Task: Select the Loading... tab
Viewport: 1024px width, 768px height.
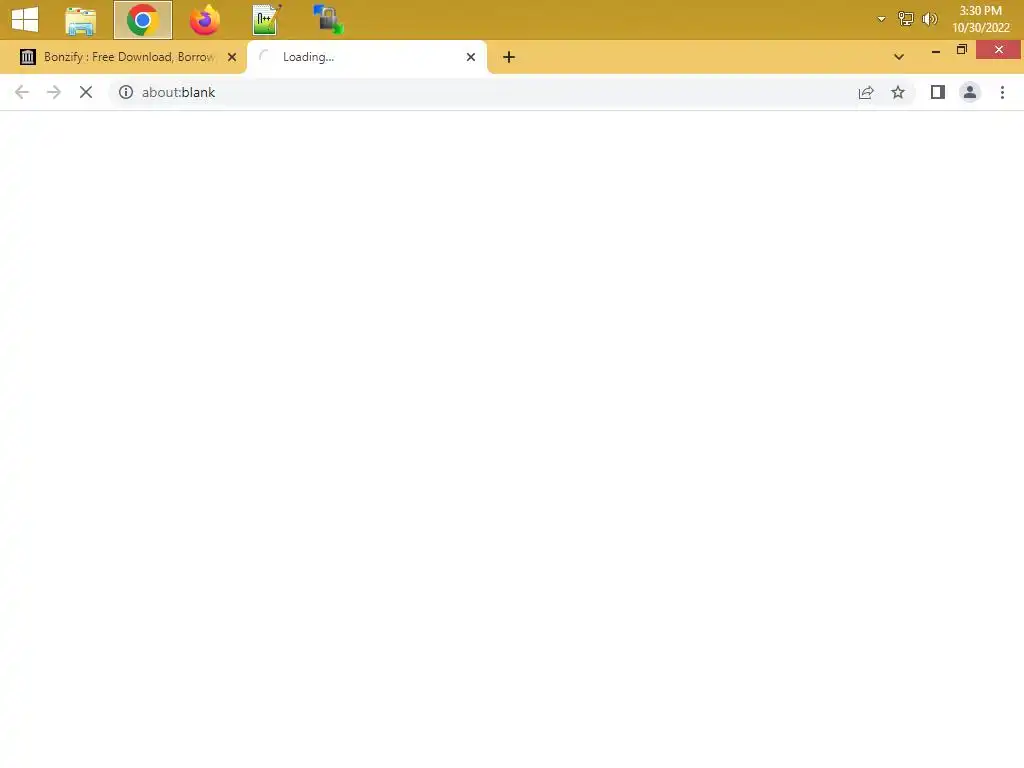Action: (367, 57)
